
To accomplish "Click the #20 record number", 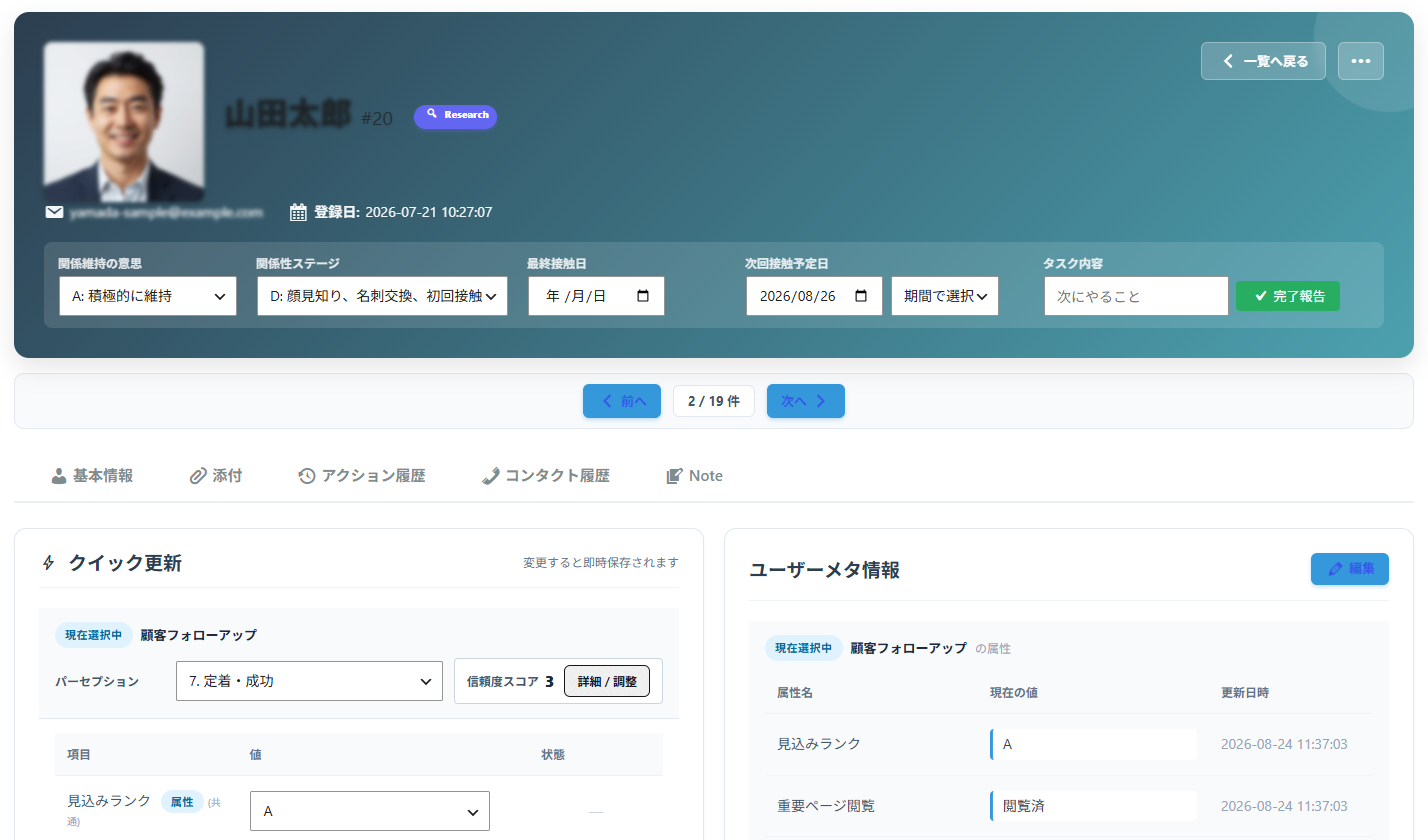I will [377, 119].
